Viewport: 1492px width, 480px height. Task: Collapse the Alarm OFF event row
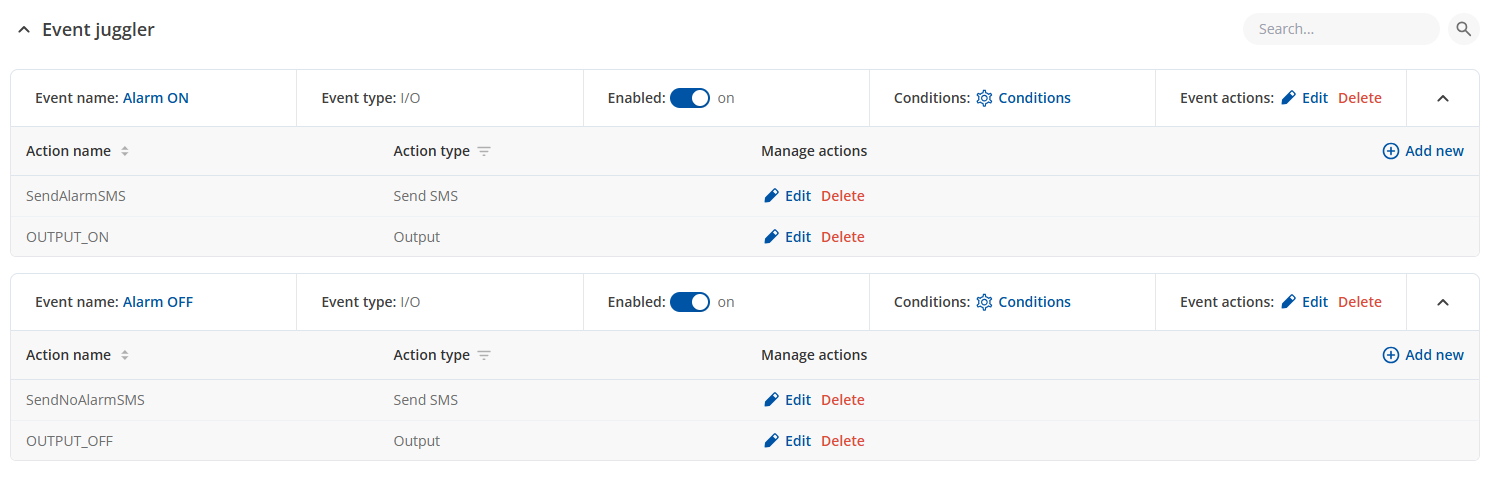pos(1442,302)
